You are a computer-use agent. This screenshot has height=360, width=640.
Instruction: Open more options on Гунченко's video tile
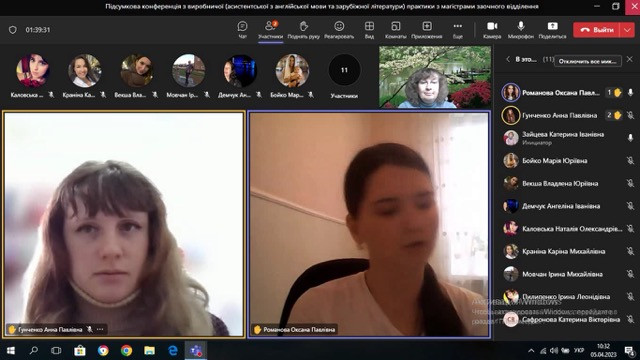100,329
